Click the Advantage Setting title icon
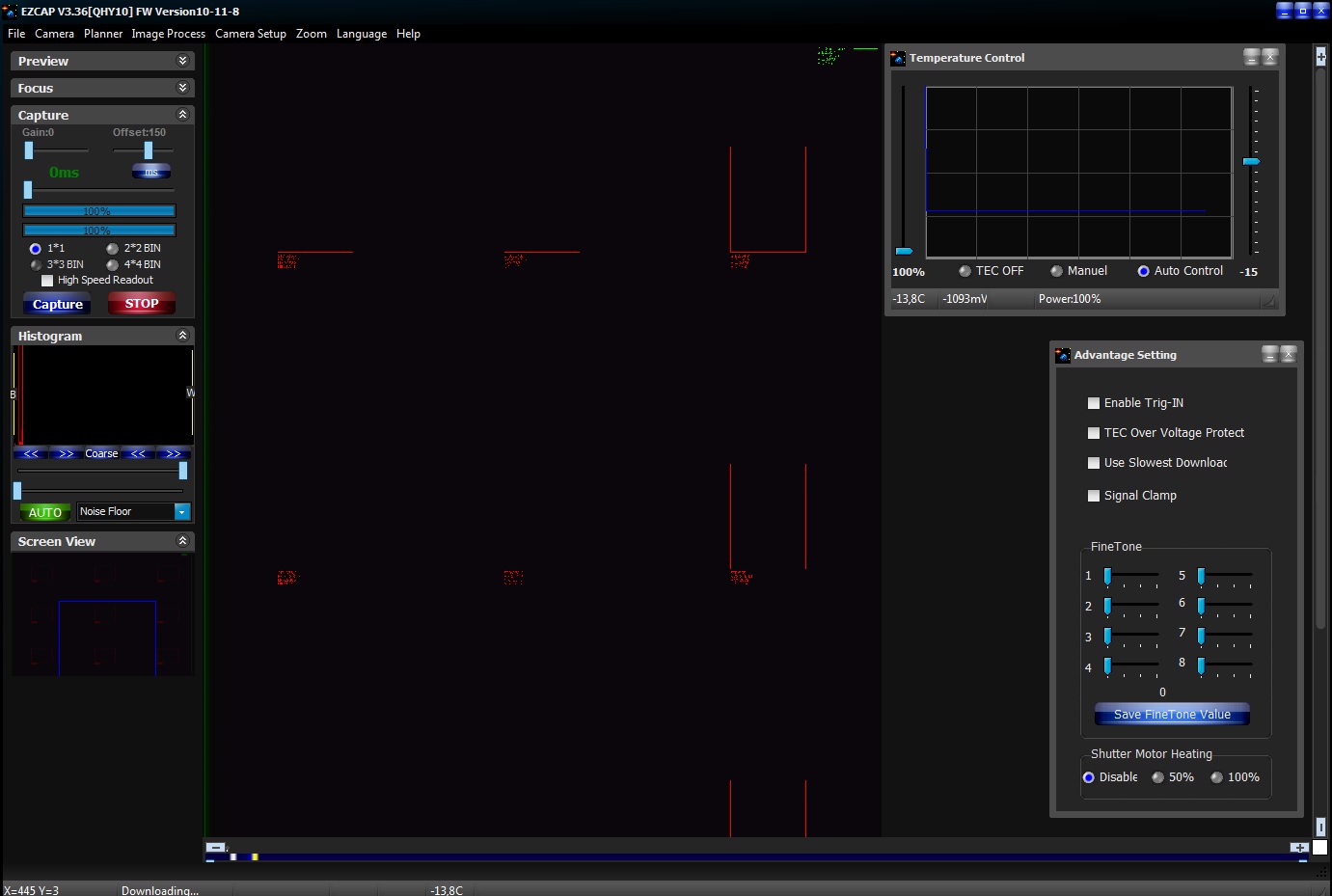This screenshot has width=1332, height=896. 1063,355
